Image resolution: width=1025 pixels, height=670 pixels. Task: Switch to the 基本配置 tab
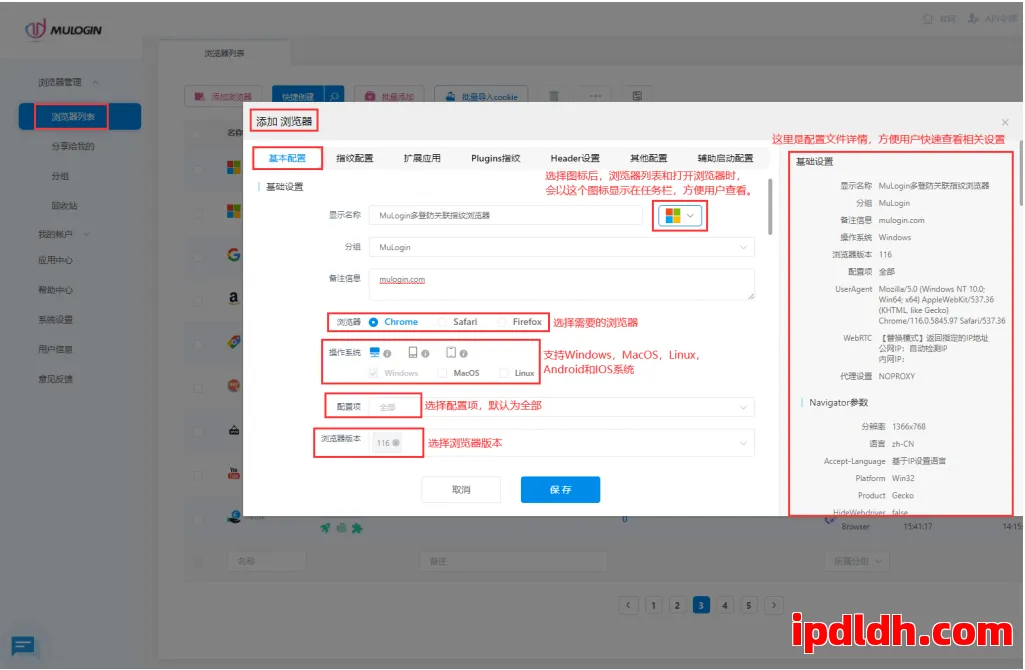click(287, 158)
